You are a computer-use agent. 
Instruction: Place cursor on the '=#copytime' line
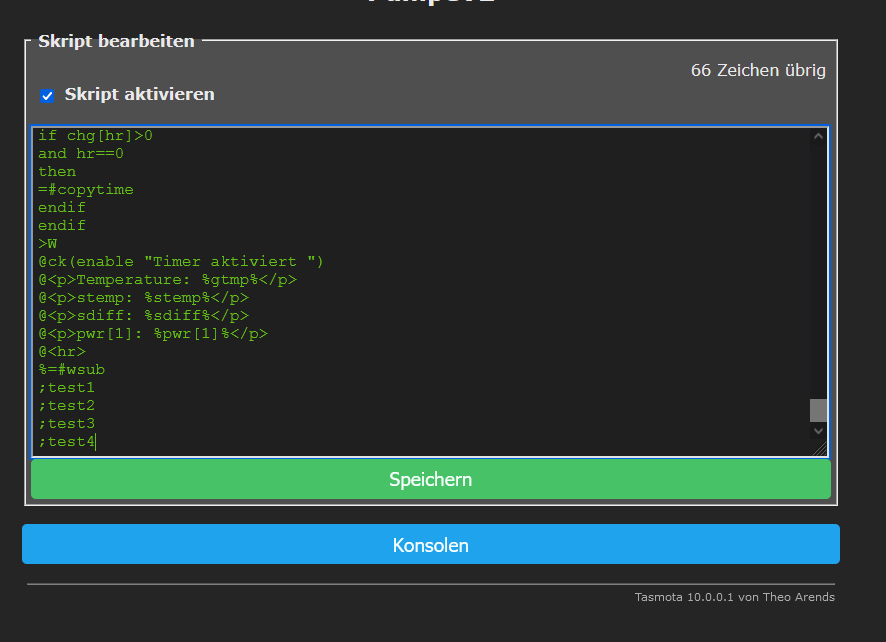pos(85,189)
